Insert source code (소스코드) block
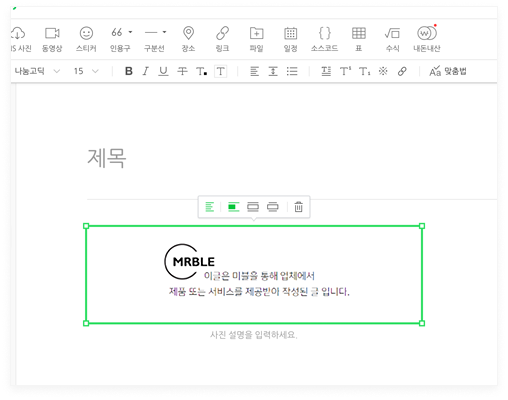Screen dimensions: 508x400 point(324,39)
